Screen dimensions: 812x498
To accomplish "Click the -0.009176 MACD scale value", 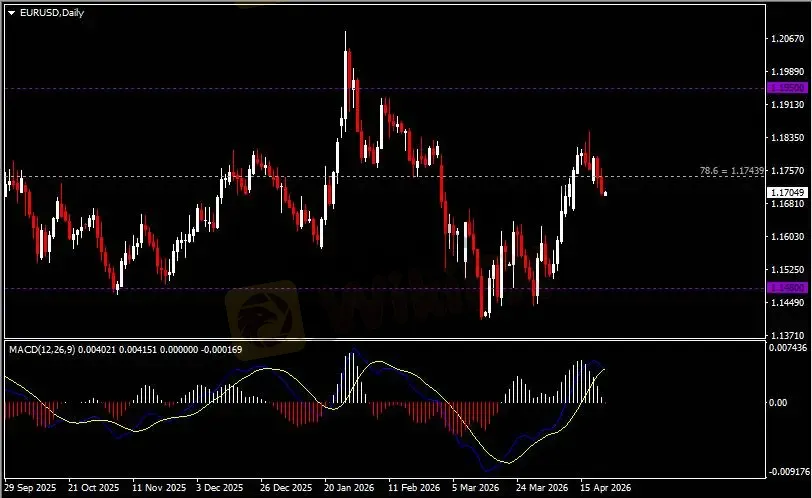I will [788, 470].
